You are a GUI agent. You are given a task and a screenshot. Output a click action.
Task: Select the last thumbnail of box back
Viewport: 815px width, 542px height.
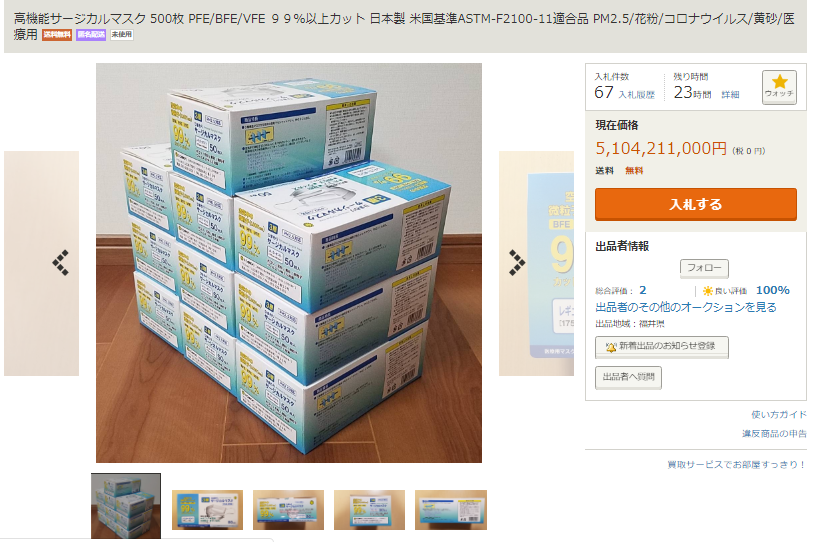click(x=451, y=510)
